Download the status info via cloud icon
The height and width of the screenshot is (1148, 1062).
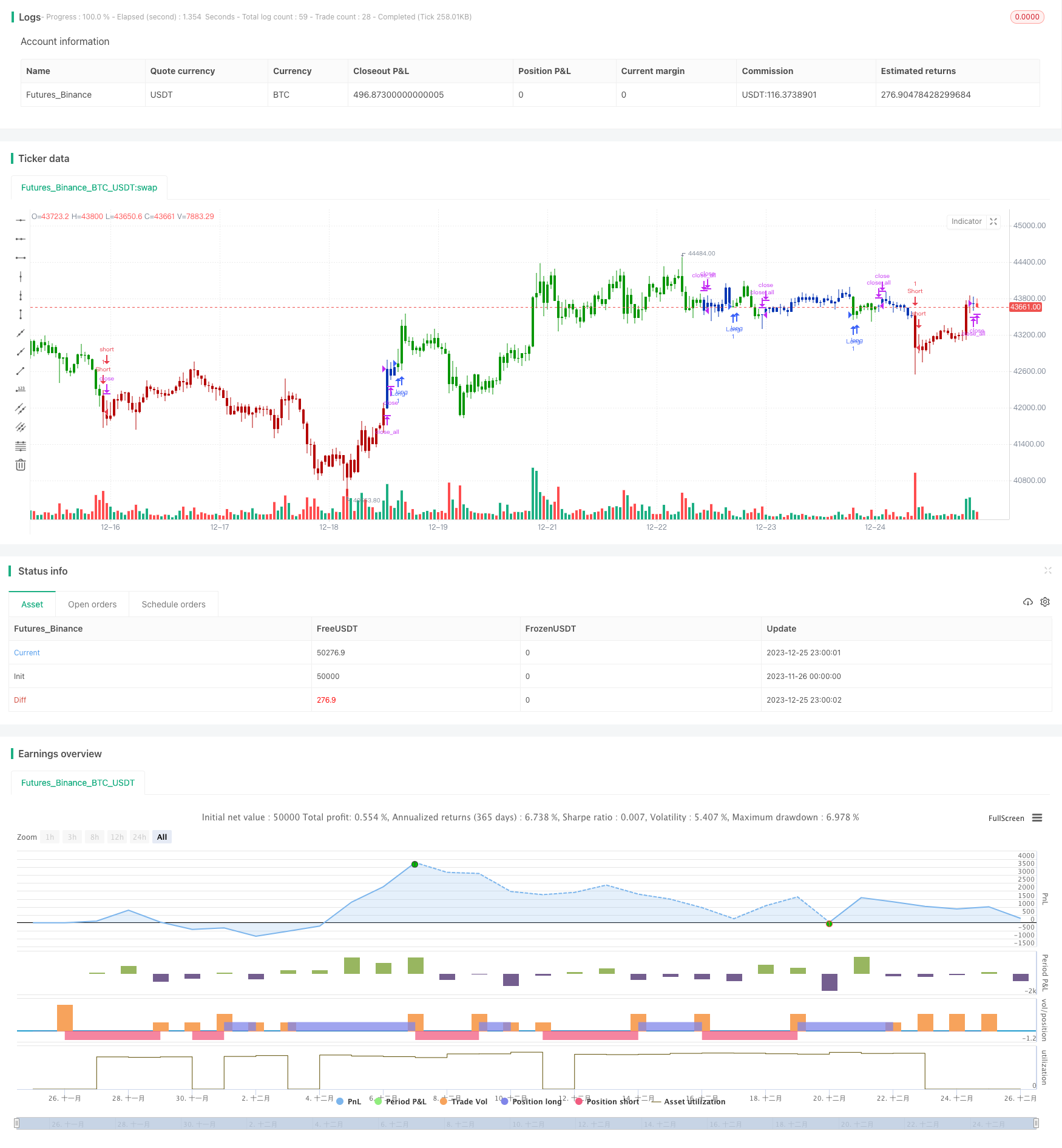1027,602
